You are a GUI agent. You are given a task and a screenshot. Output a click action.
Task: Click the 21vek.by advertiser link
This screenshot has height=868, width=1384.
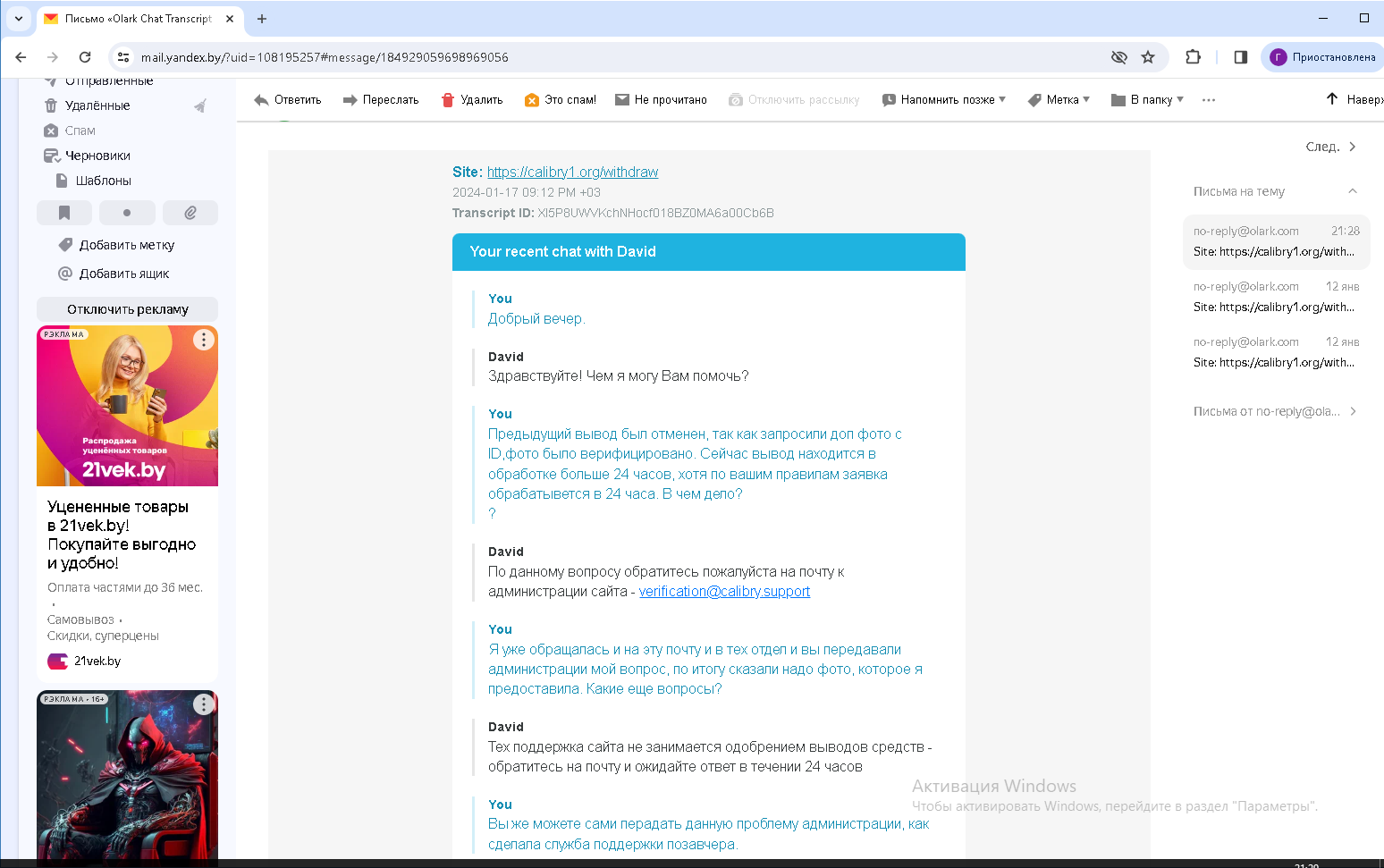(97, 662)
